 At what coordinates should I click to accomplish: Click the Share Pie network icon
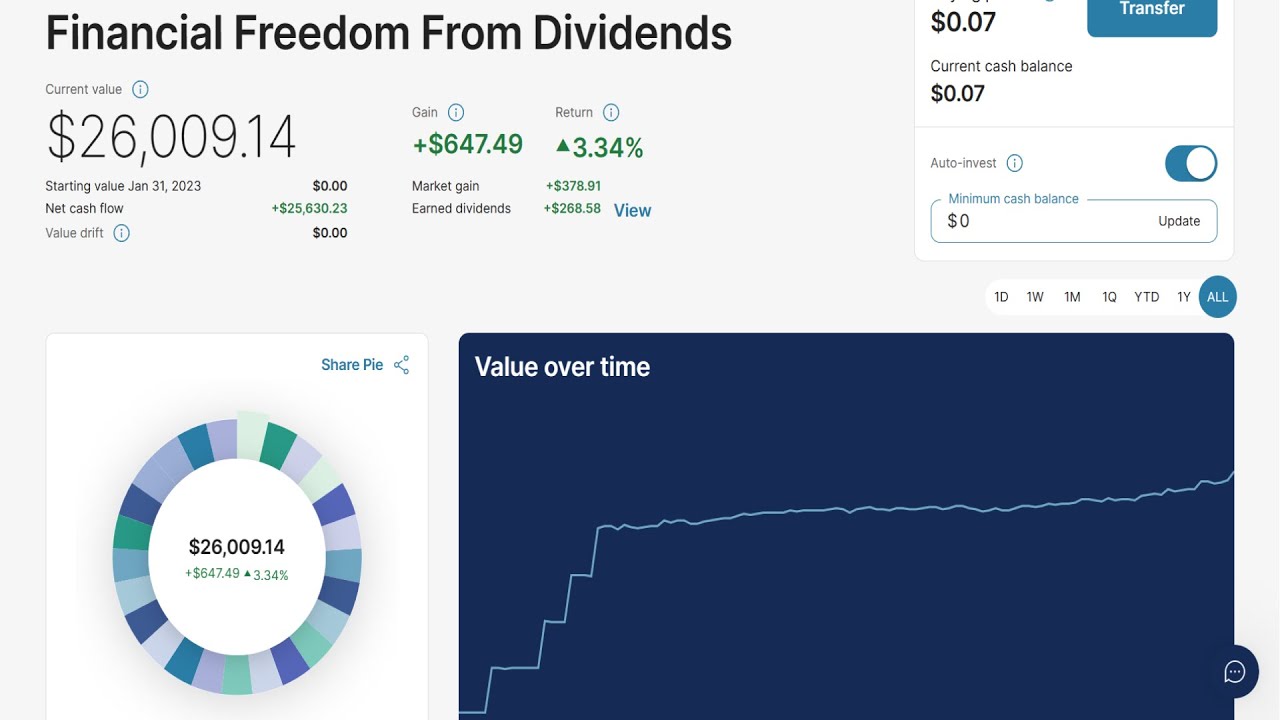pyautogui.click(x=401, y=365)
